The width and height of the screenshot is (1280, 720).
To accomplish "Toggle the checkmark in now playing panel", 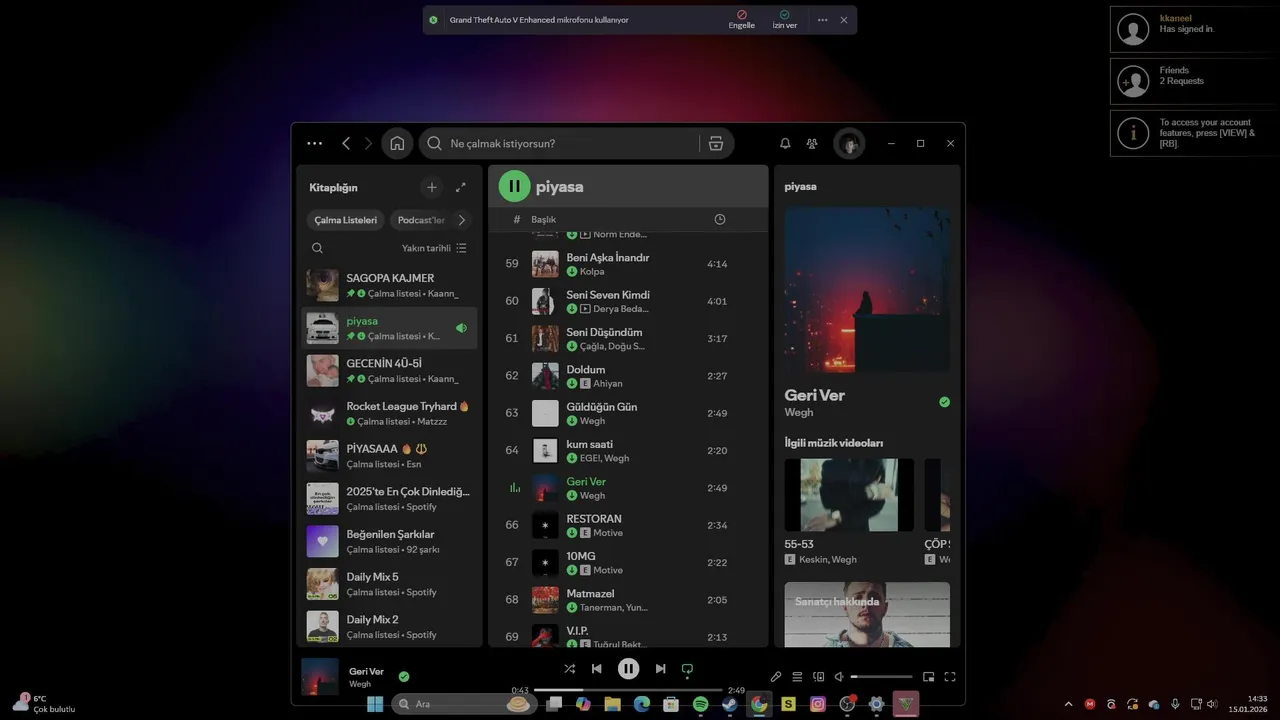I will pyautogui.click(x=945, y=402).
